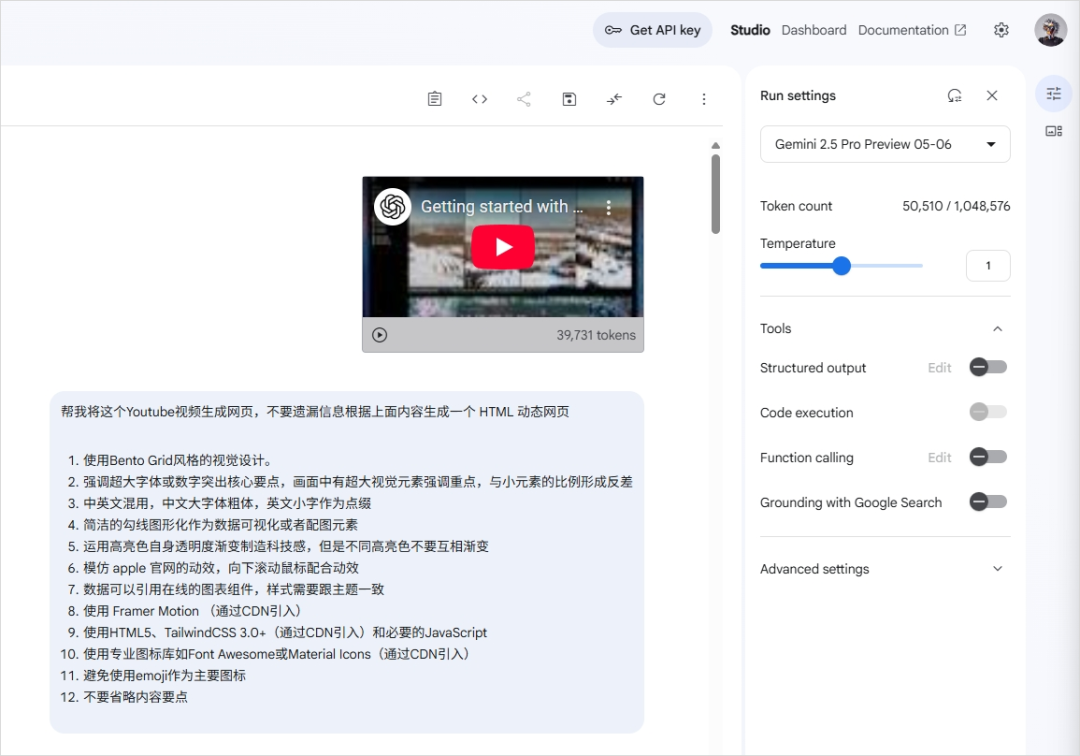Click the share icon above the prompt
The width and height of the screenshot is (1080, 756).
pyautogui.click(x=524, y=98)
